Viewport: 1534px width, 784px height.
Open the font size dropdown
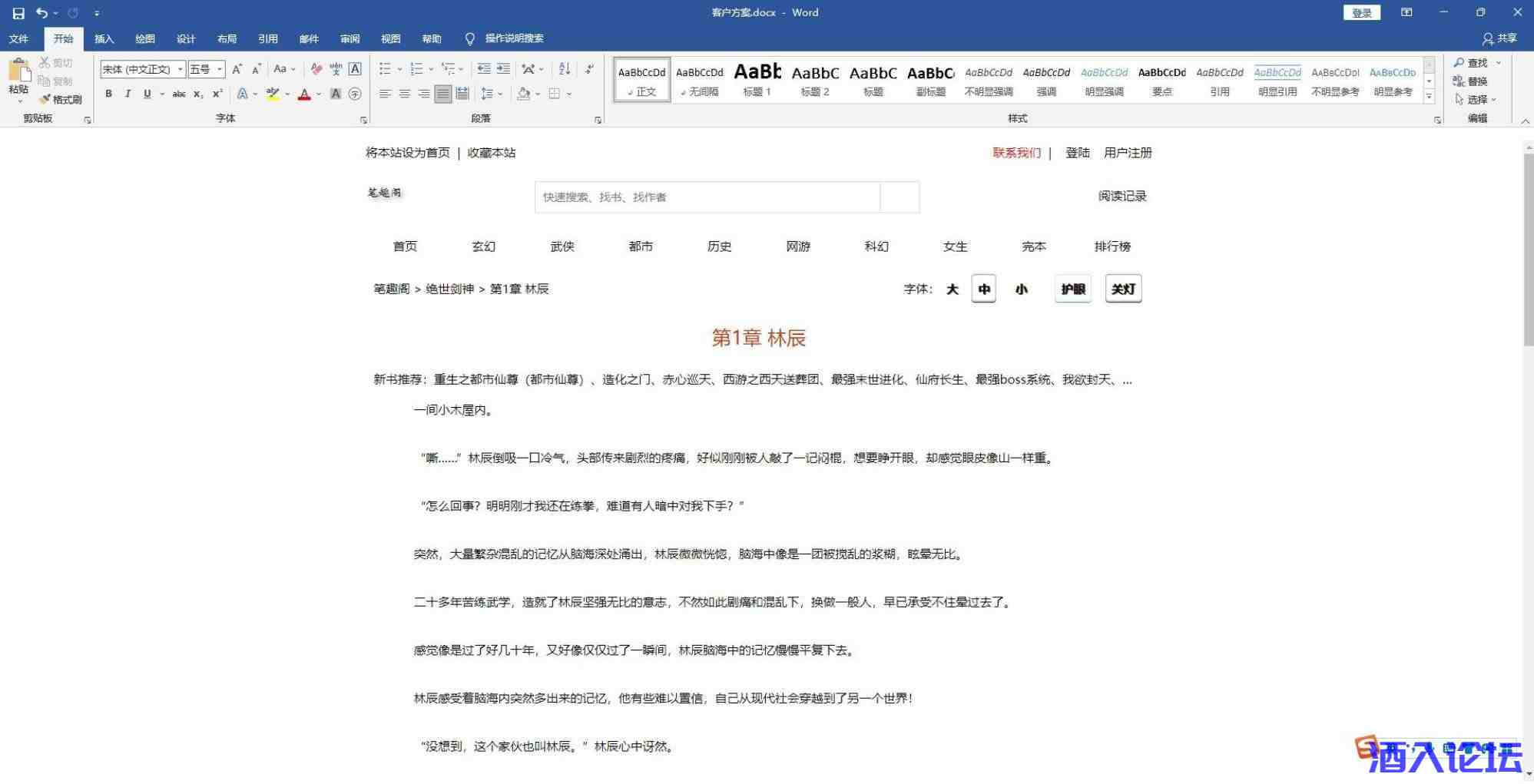220,69
